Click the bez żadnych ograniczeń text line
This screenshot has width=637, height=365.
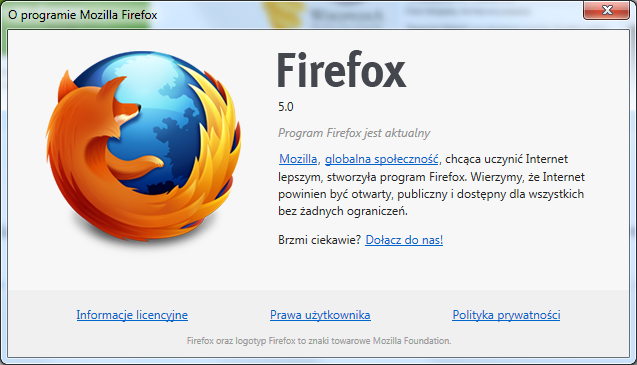point(343,211)
